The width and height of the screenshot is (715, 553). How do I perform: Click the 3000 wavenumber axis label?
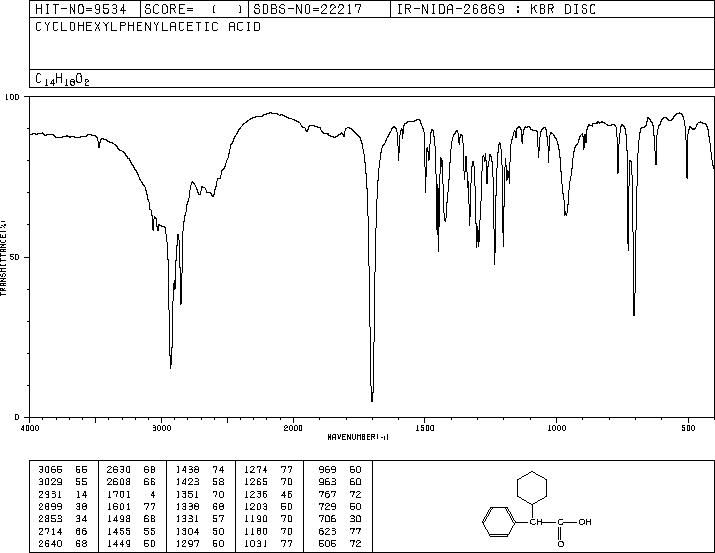pyautogui.click(x=161, y=428)
